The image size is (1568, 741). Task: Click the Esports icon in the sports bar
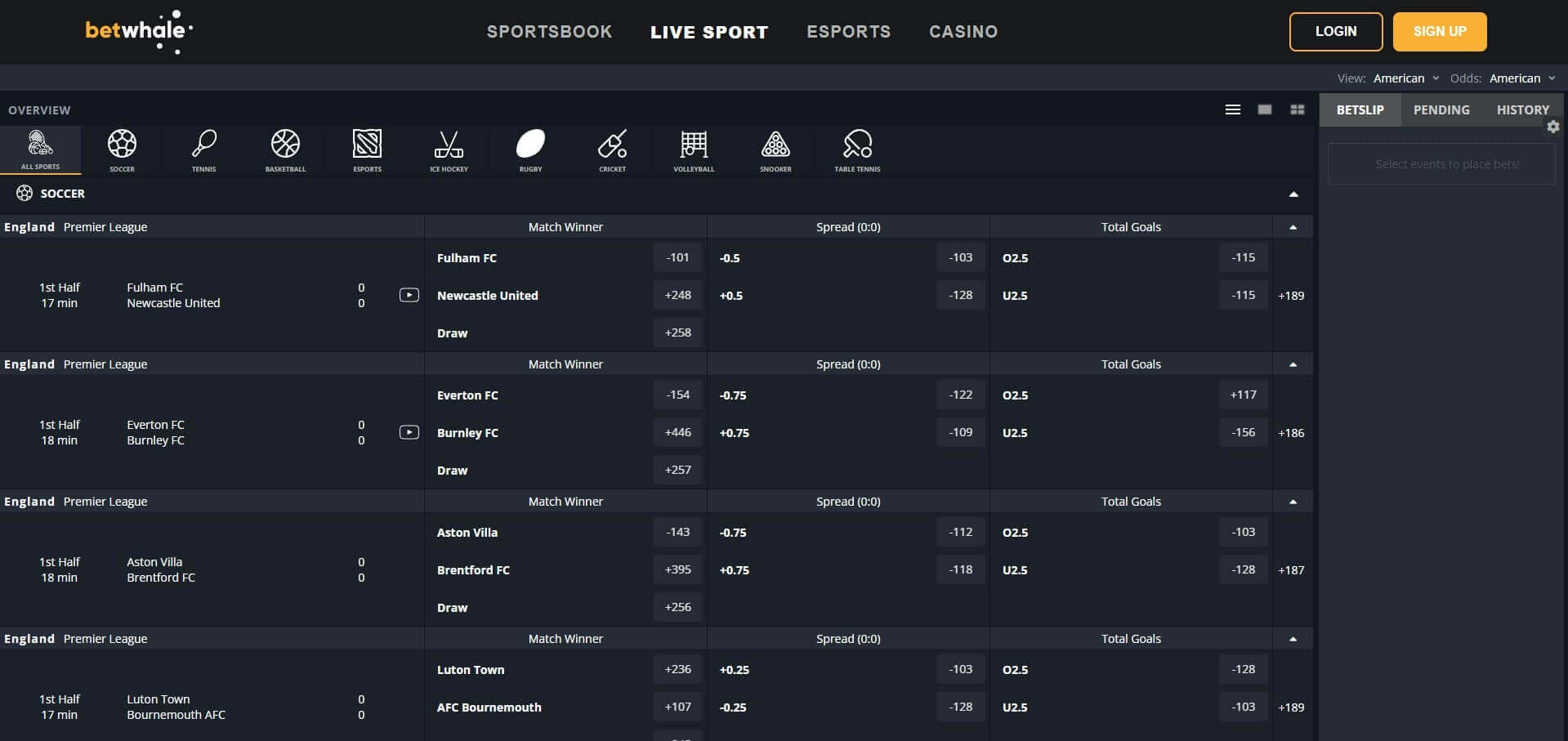367,150
